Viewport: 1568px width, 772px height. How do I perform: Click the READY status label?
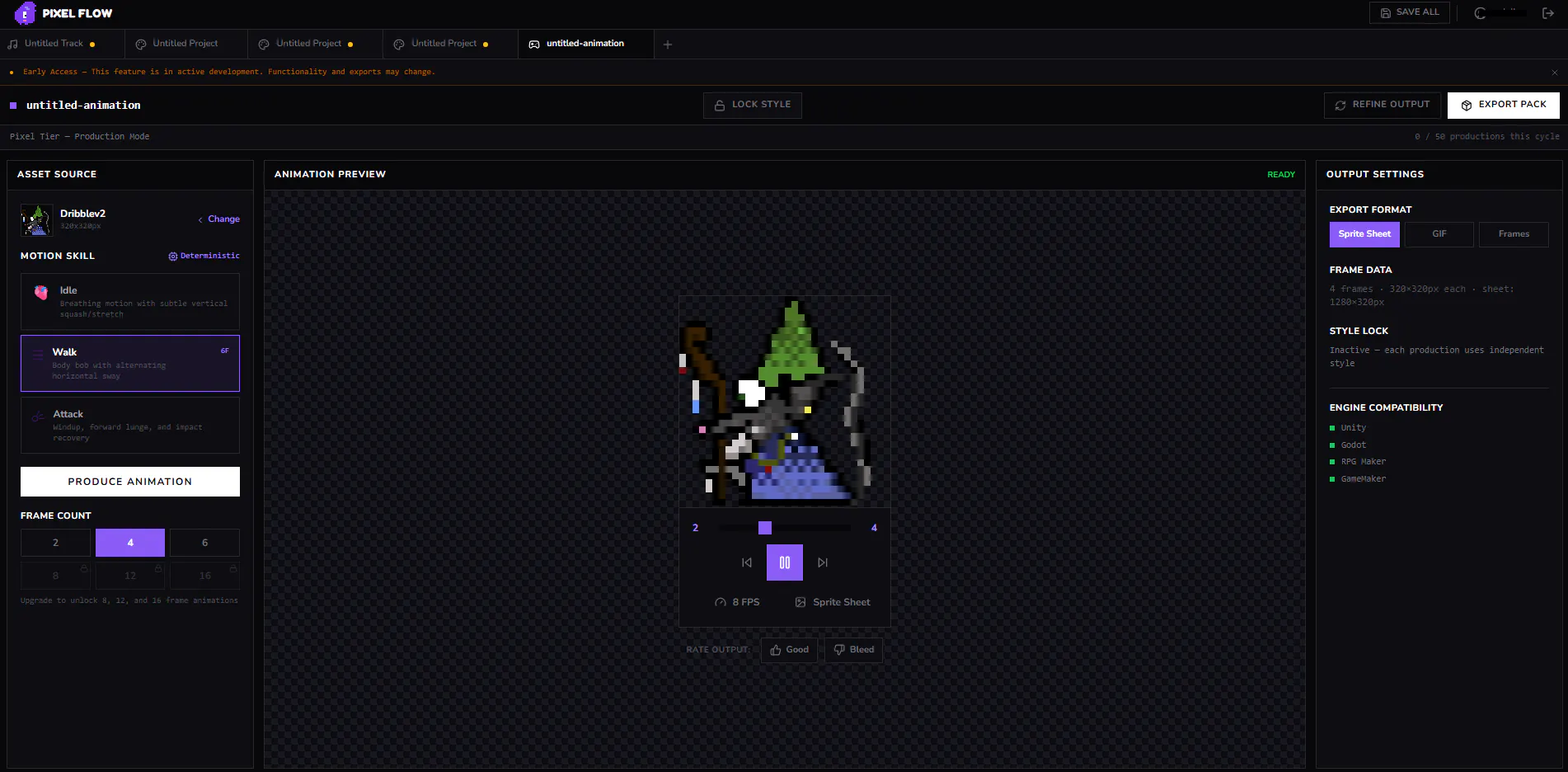coord(1281,175)
